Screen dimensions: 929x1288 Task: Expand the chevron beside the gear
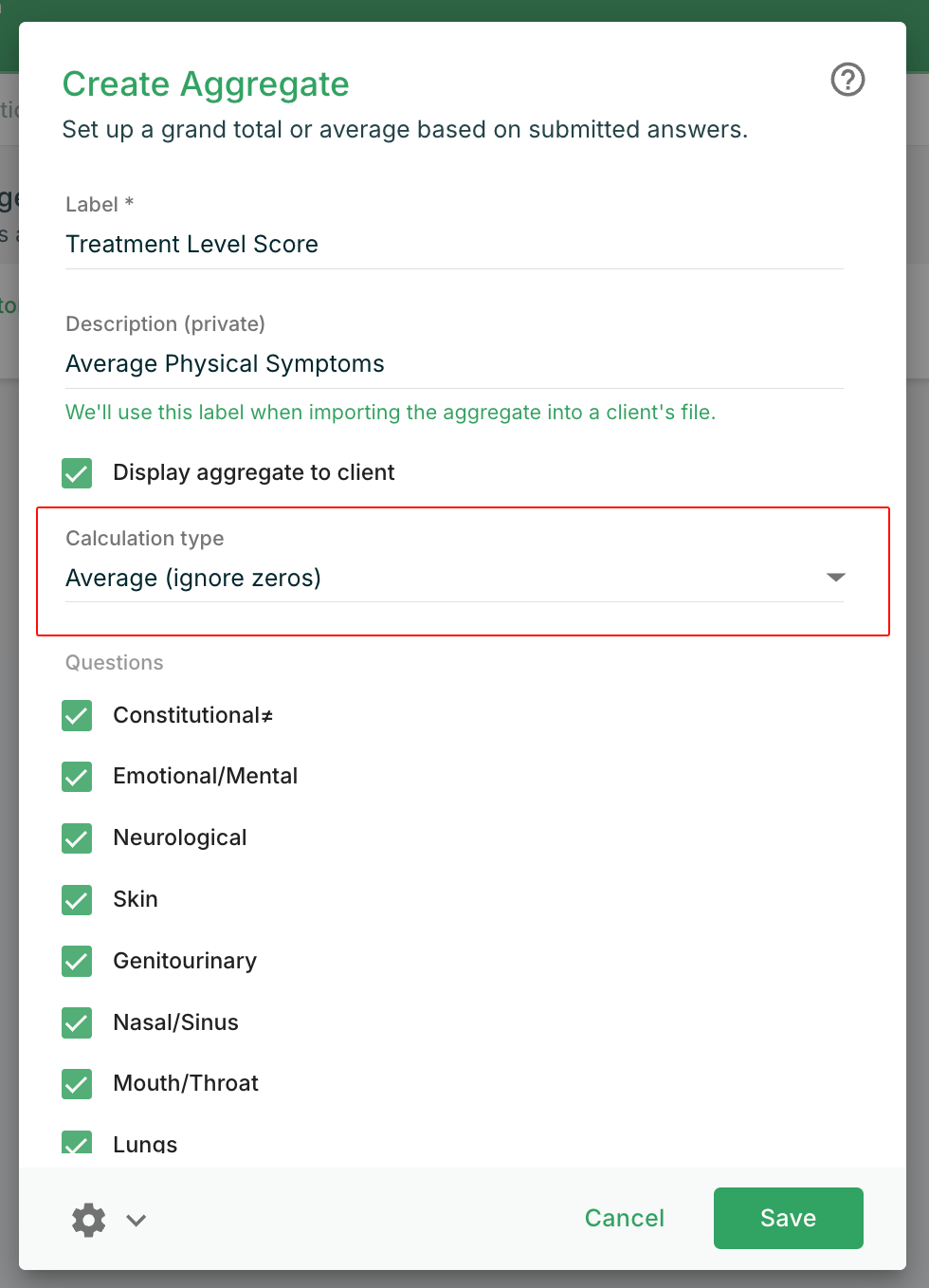(137, 1220)
